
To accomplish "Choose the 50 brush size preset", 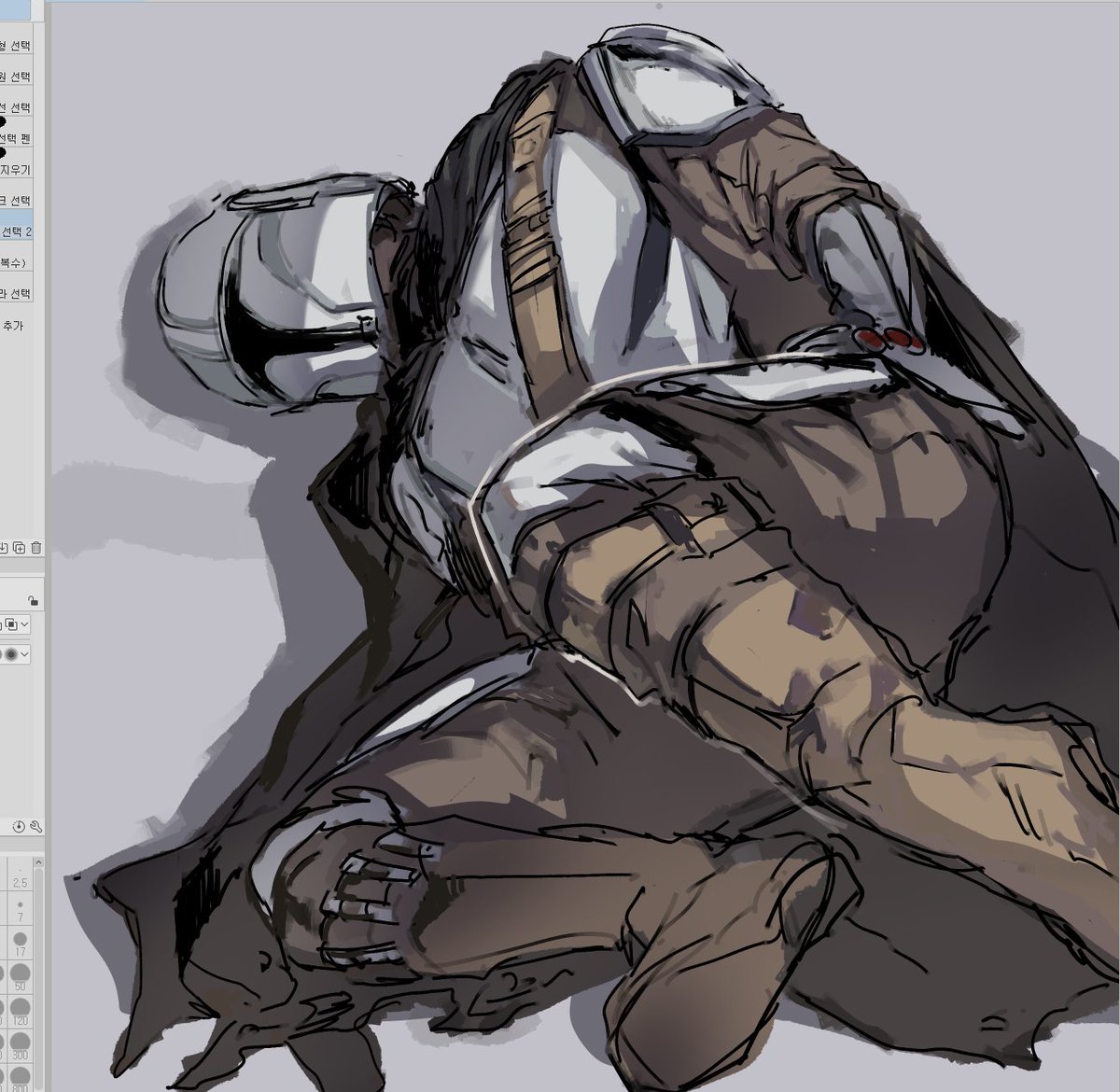I will click(x=20, y=978).
